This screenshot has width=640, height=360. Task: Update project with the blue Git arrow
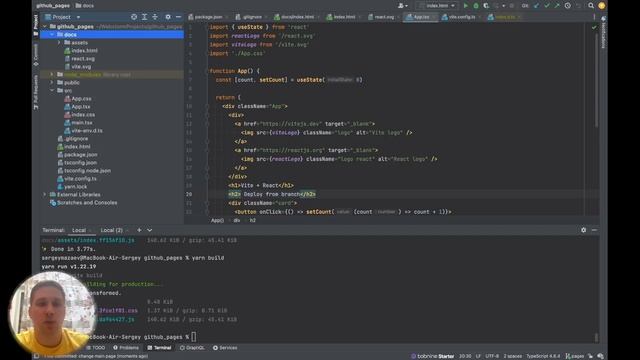click(x=536, y=6)
